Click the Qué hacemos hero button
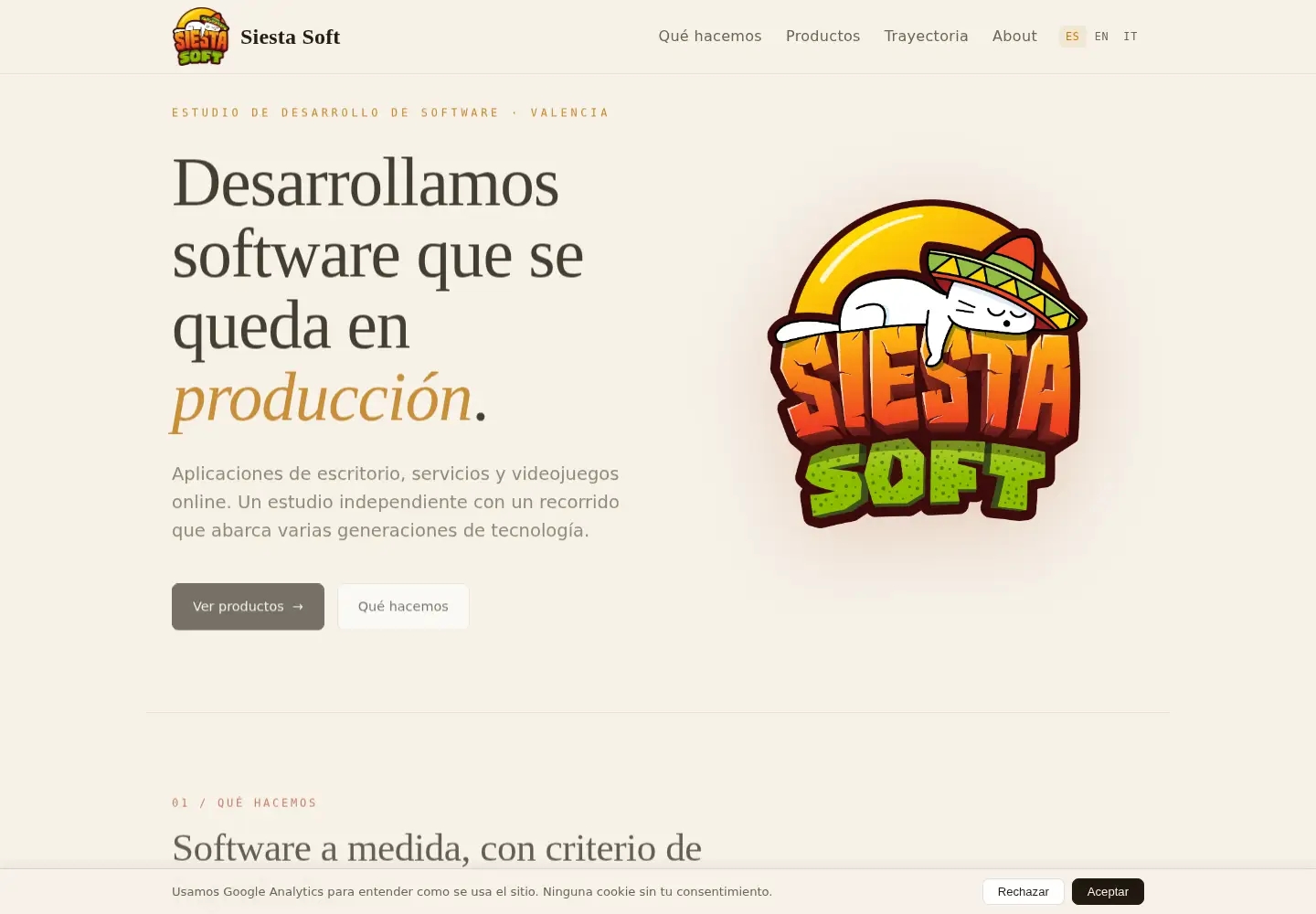 pos(403,606)
